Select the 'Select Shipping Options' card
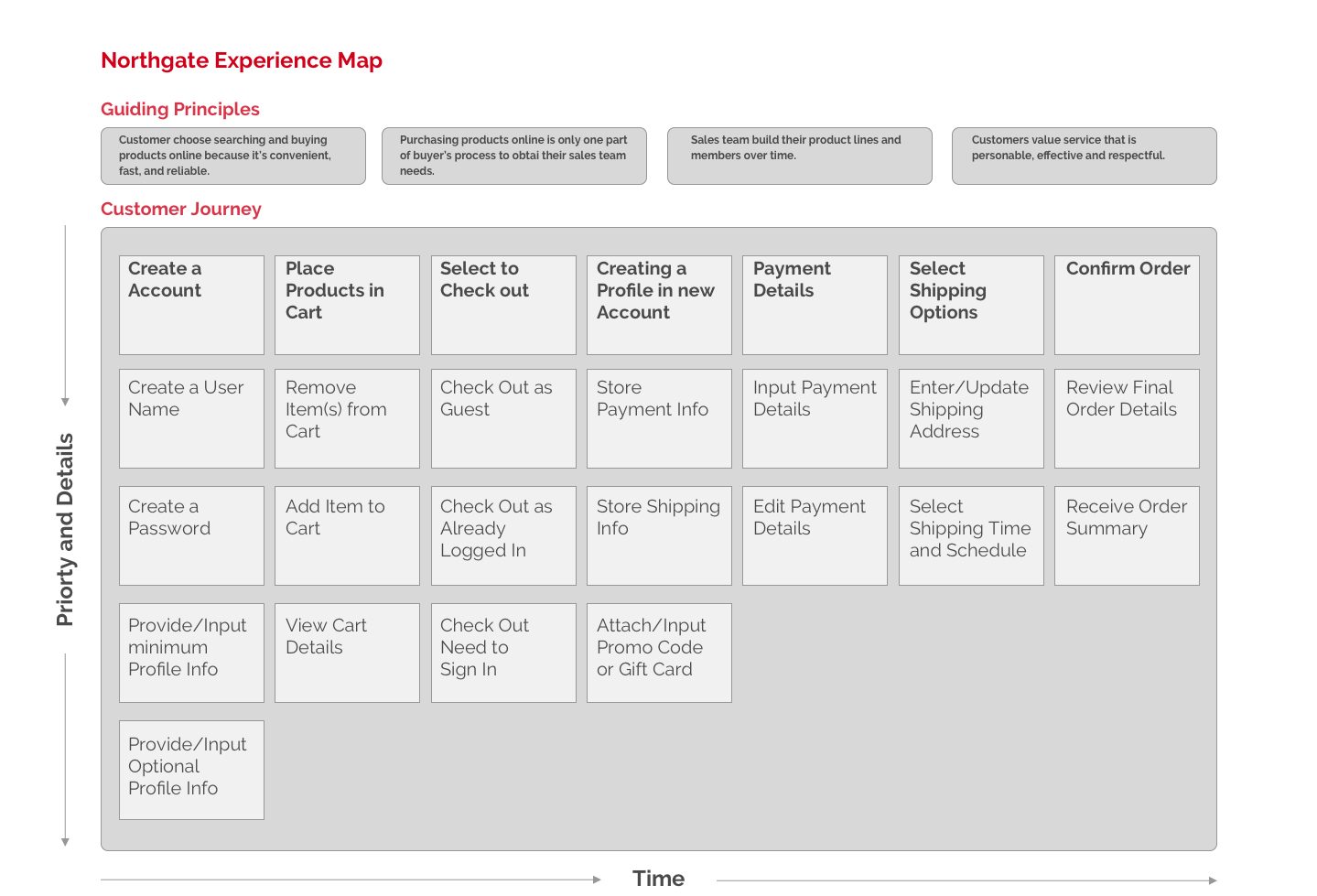 pos(971,305)
